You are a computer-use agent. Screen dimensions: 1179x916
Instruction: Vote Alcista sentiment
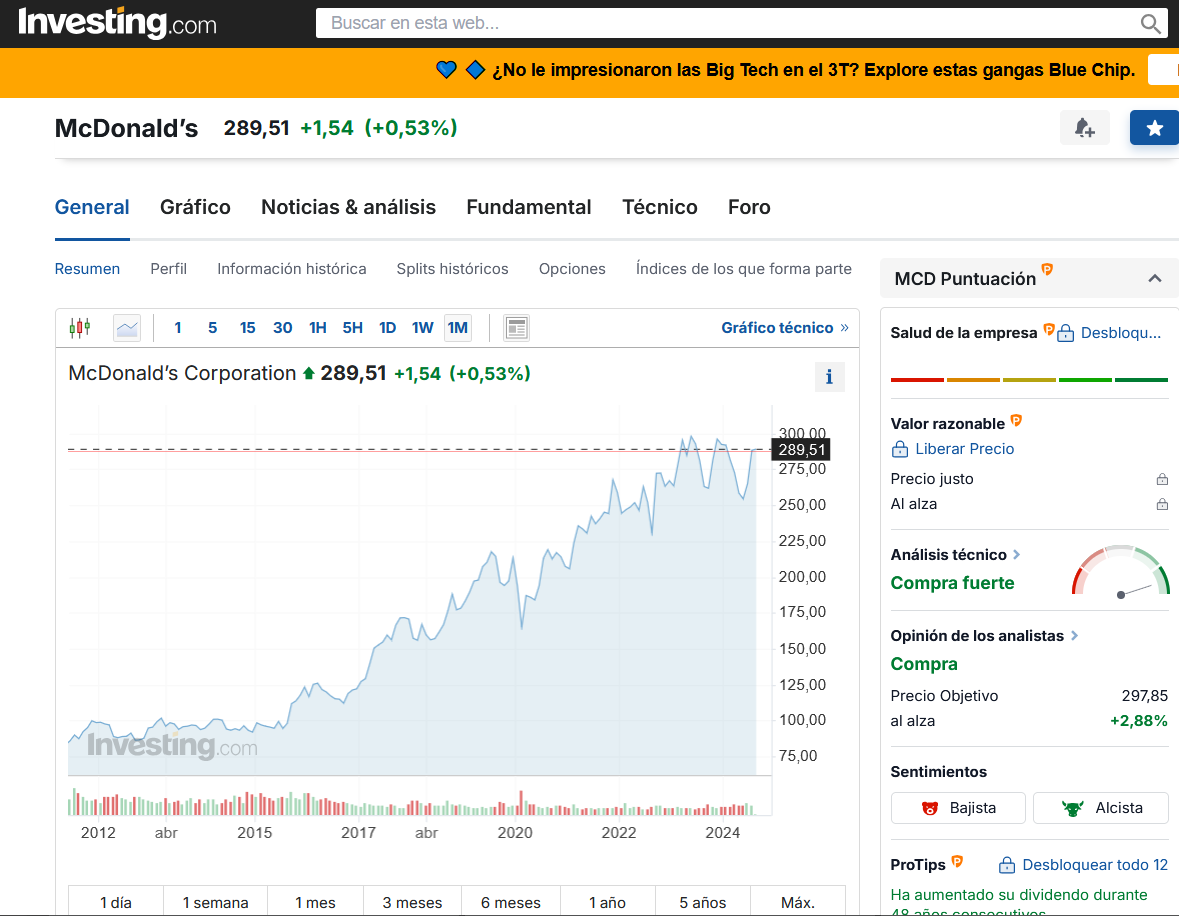pos(1101,808)
